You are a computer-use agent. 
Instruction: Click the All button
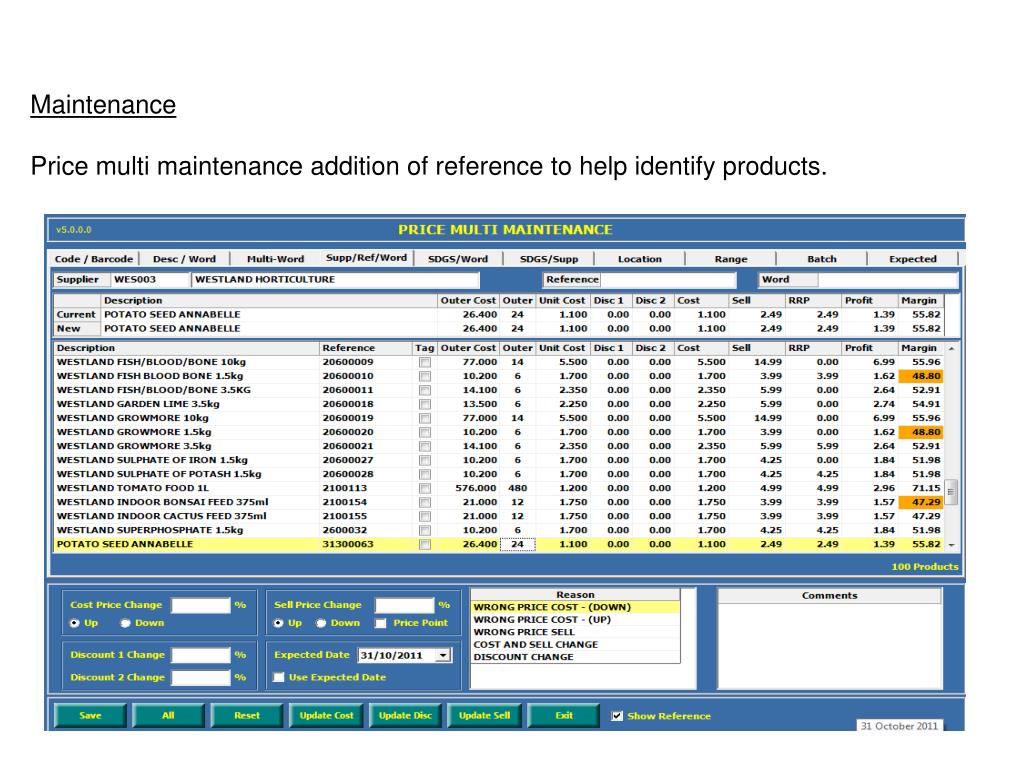(168, 715)
